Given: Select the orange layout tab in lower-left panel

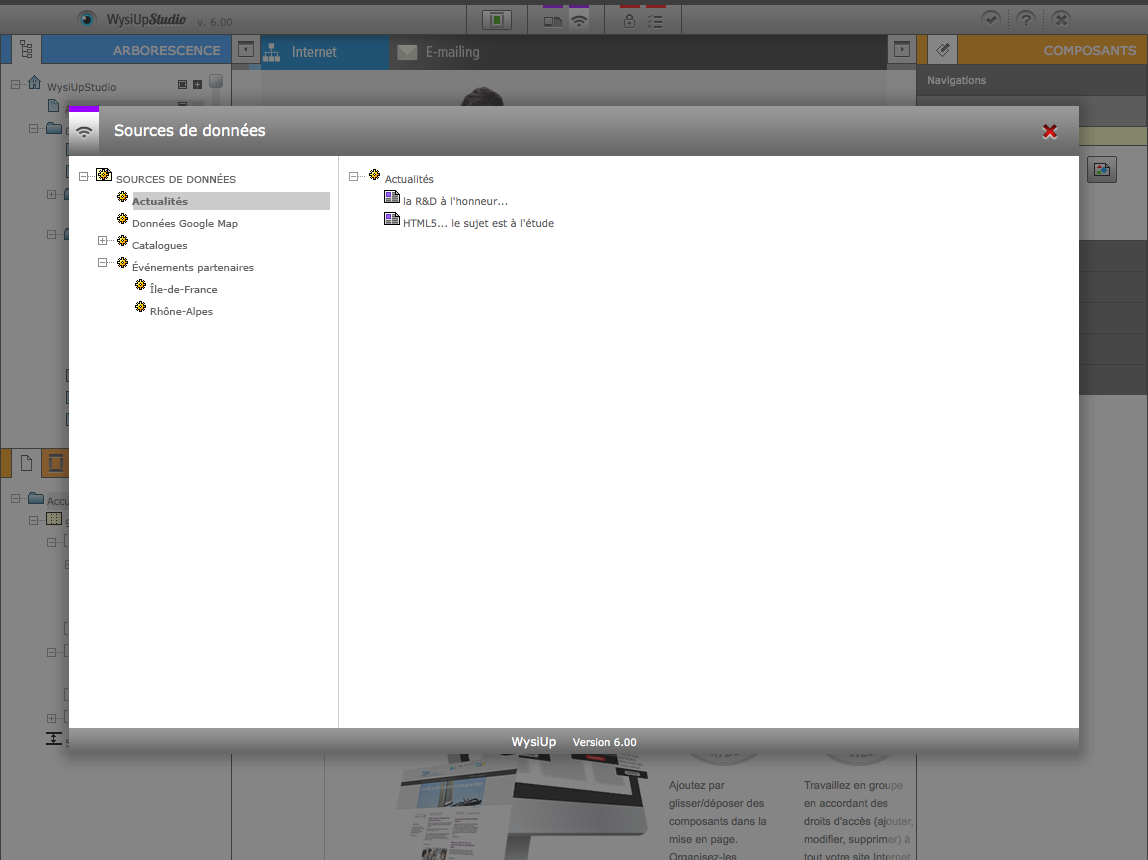Looking at the screenshot, I should pyautogui.click(x=55, y=463).
